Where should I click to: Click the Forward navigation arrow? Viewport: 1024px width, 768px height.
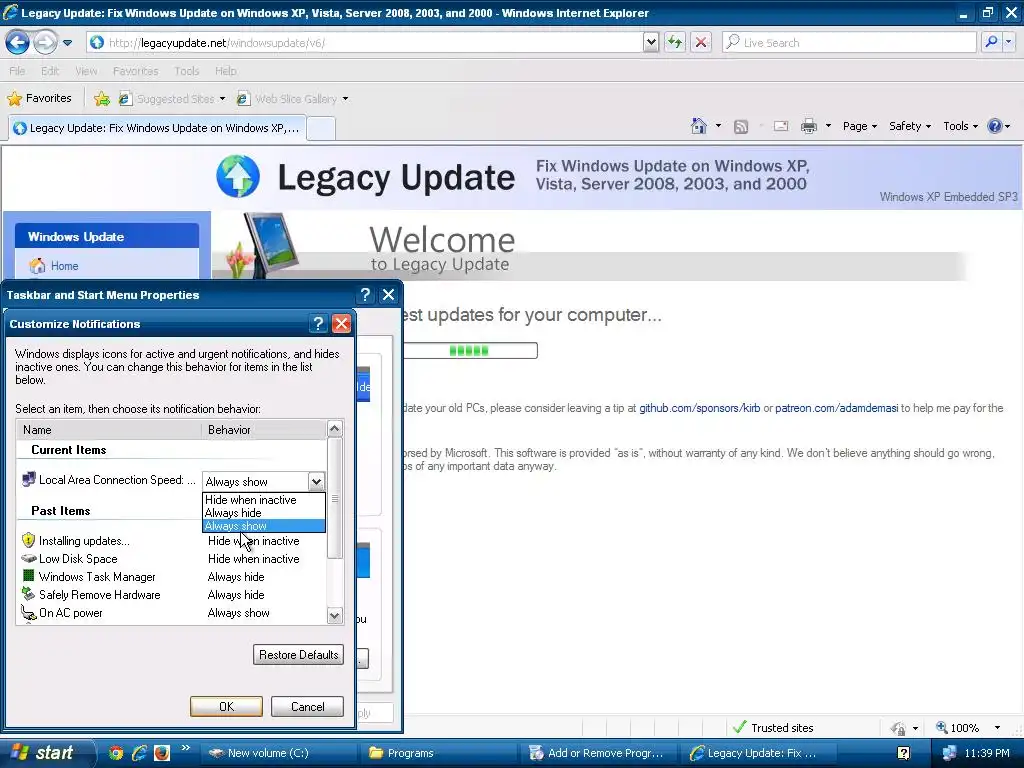[45, 43]
